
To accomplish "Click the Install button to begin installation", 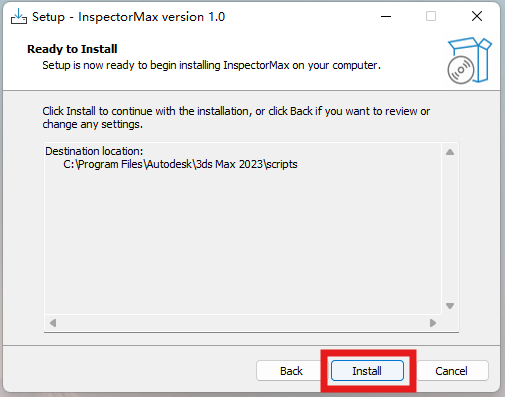I will (x=367, y=370).
